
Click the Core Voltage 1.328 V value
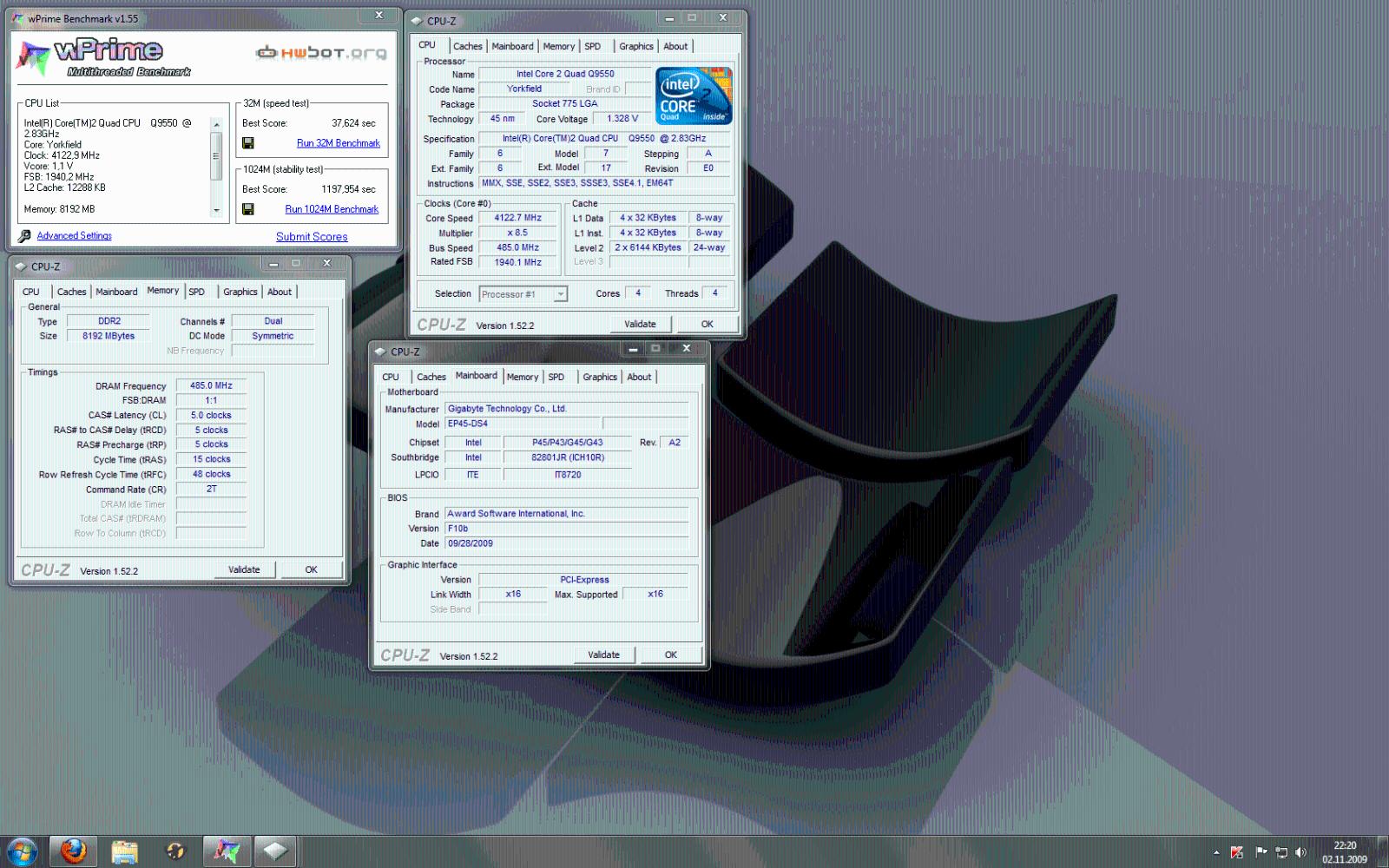tap(622, 119)
